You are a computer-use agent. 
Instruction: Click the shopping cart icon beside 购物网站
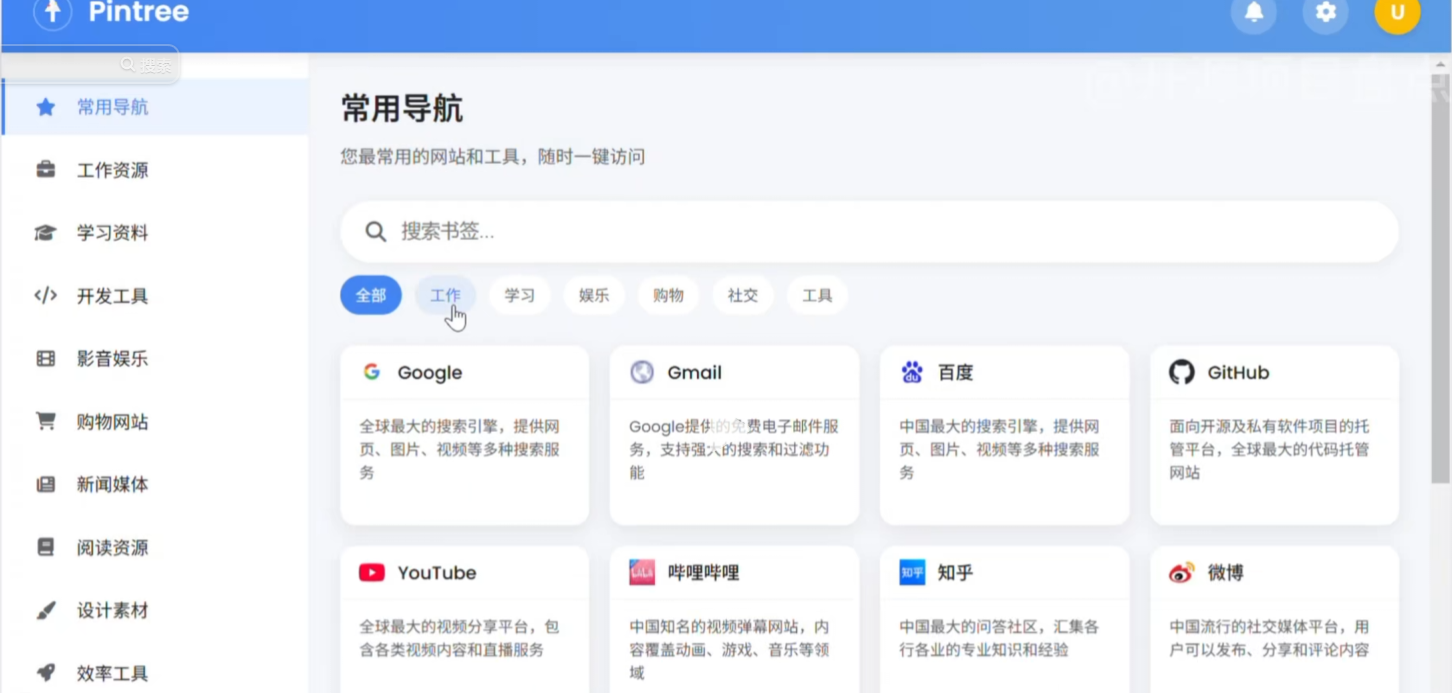click(45, 421)
